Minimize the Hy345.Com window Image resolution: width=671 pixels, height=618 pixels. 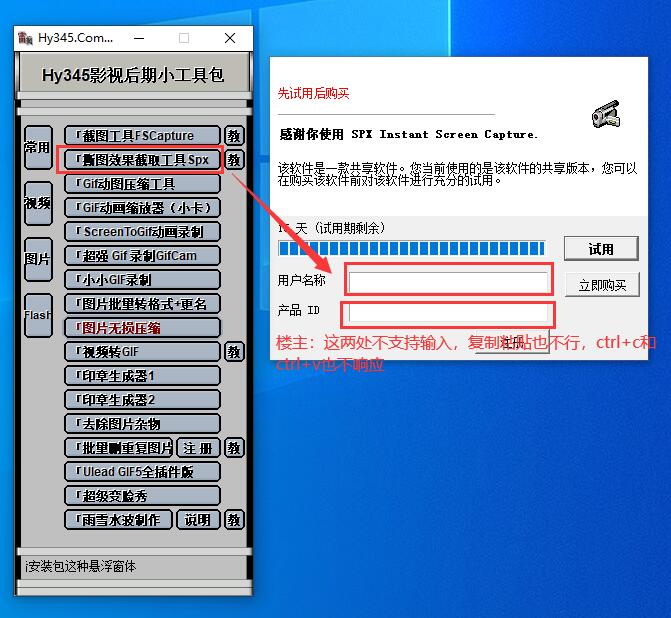(x=139, y=38)
